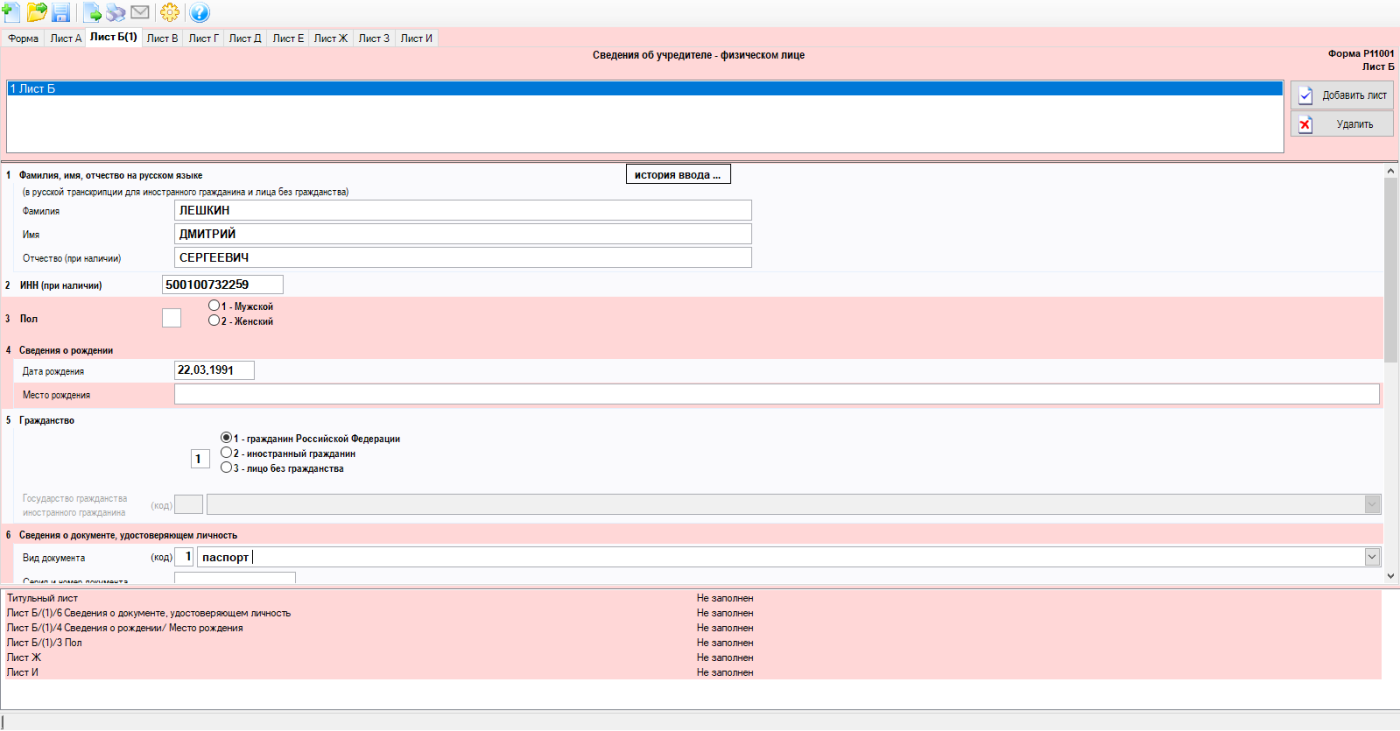Export document with green arrow icon
Screen dimensions: 1400x731
[93, 13]
